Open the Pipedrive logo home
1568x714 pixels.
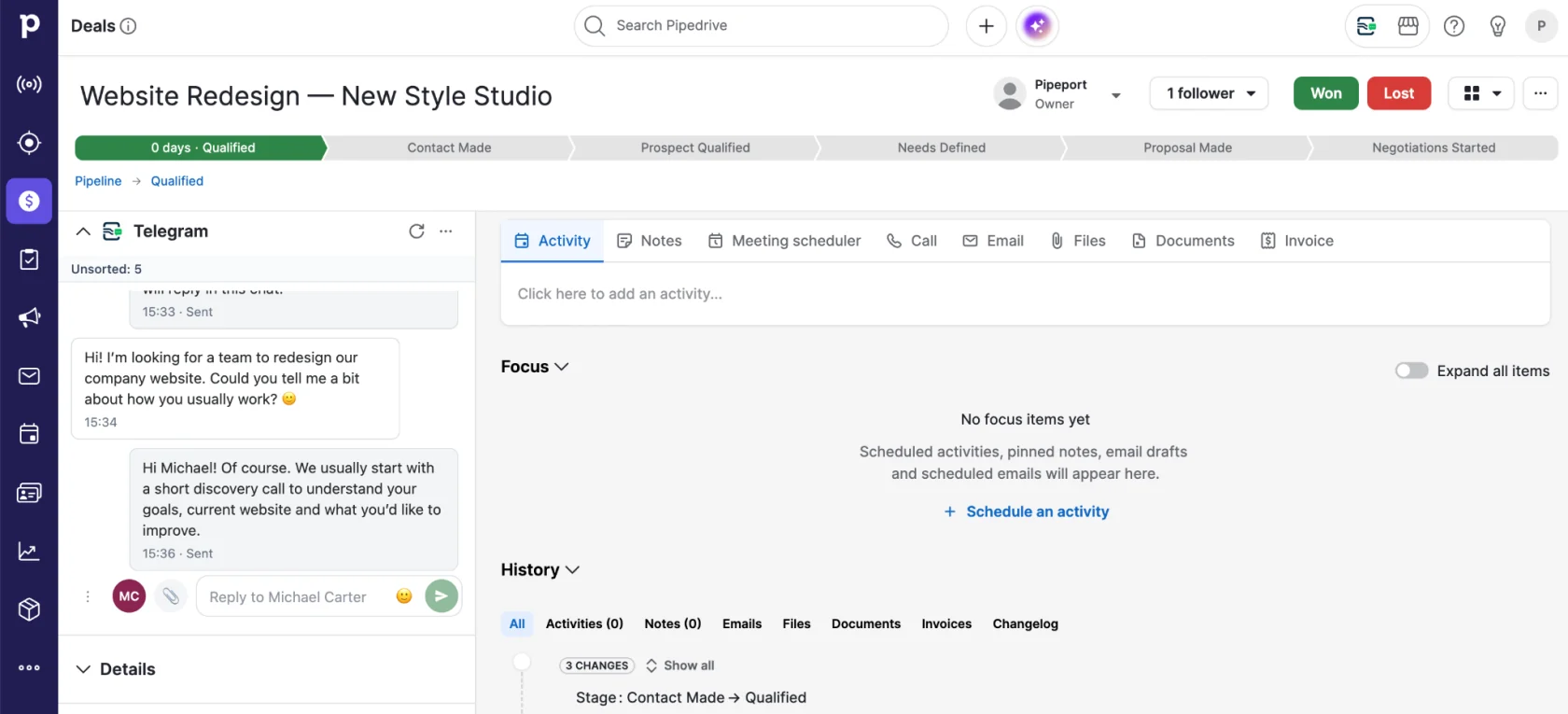[29, 25]
